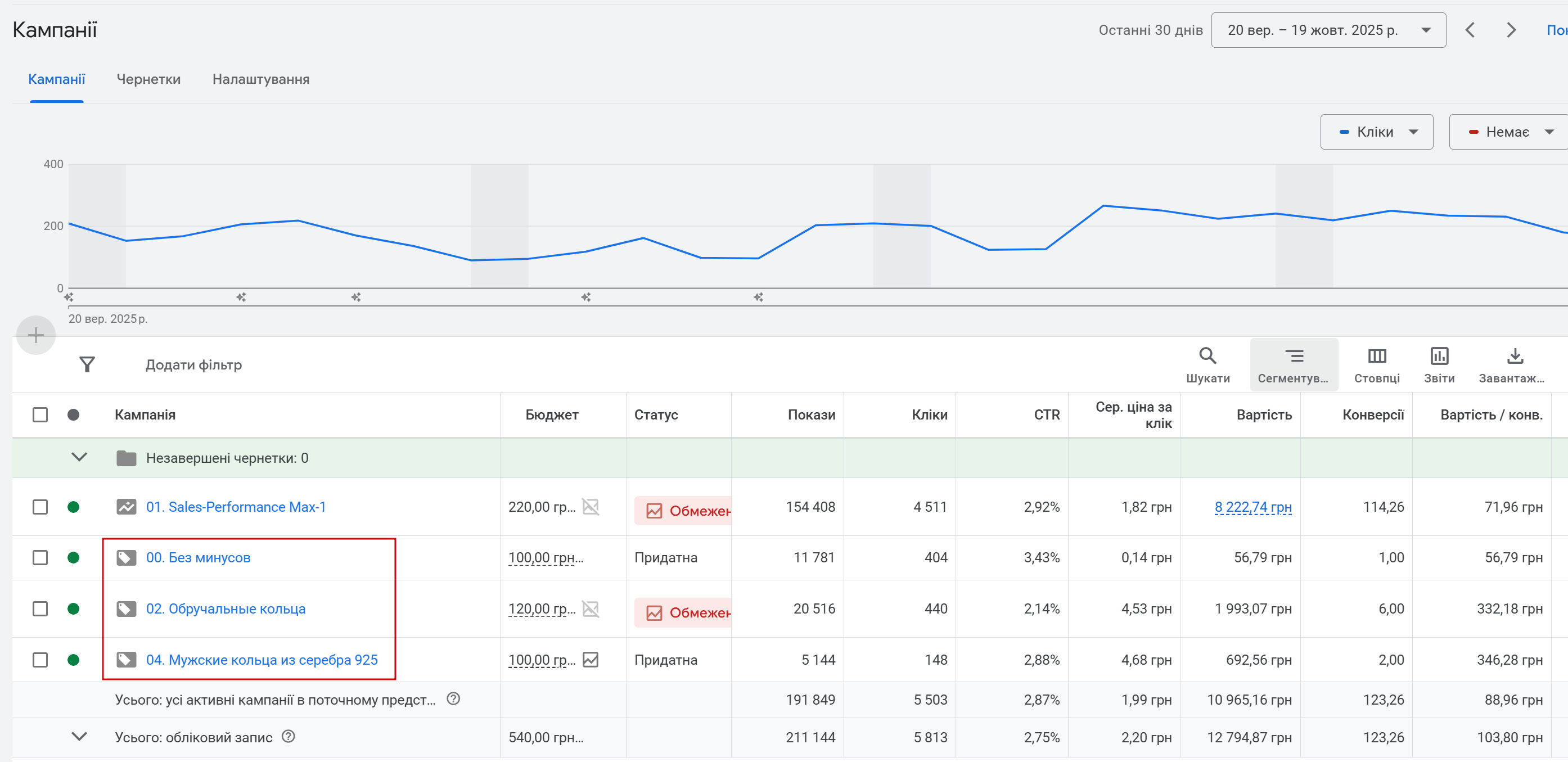The width and height of the screenshot is (1568, 762).
Task: Collapse the Незавершені чернетки row
Action: point(79,457)
